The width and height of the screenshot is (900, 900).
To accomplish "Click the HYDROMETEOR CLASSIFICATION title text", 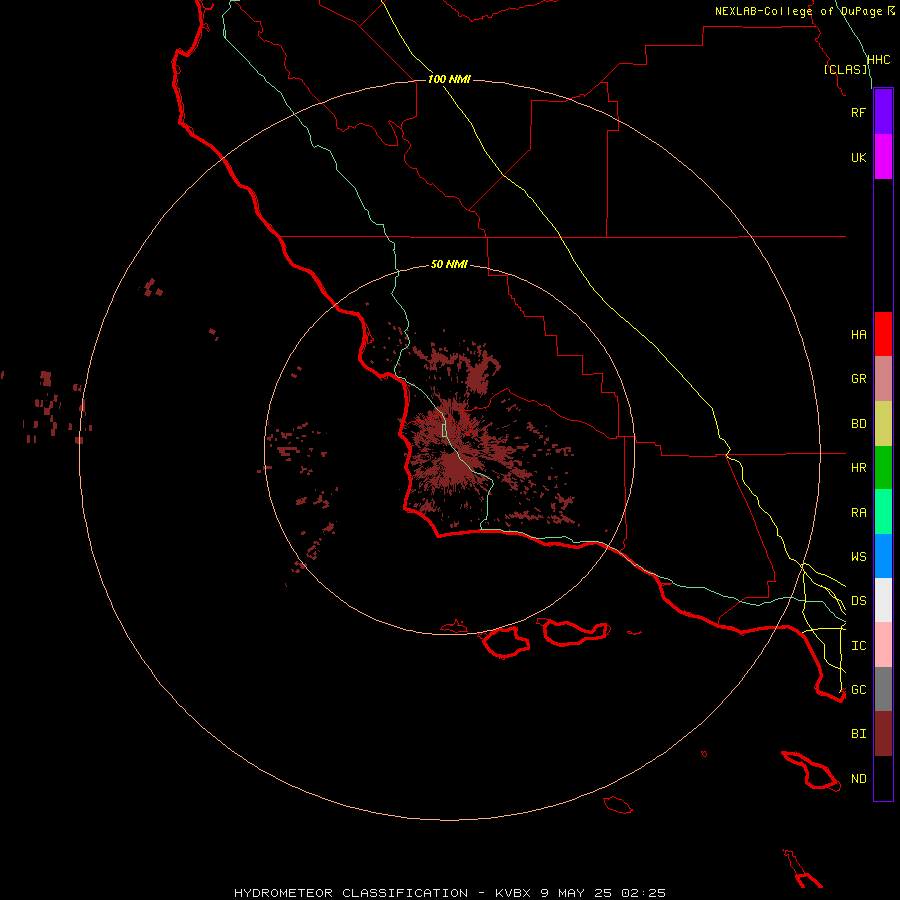I will coord(351,893).
